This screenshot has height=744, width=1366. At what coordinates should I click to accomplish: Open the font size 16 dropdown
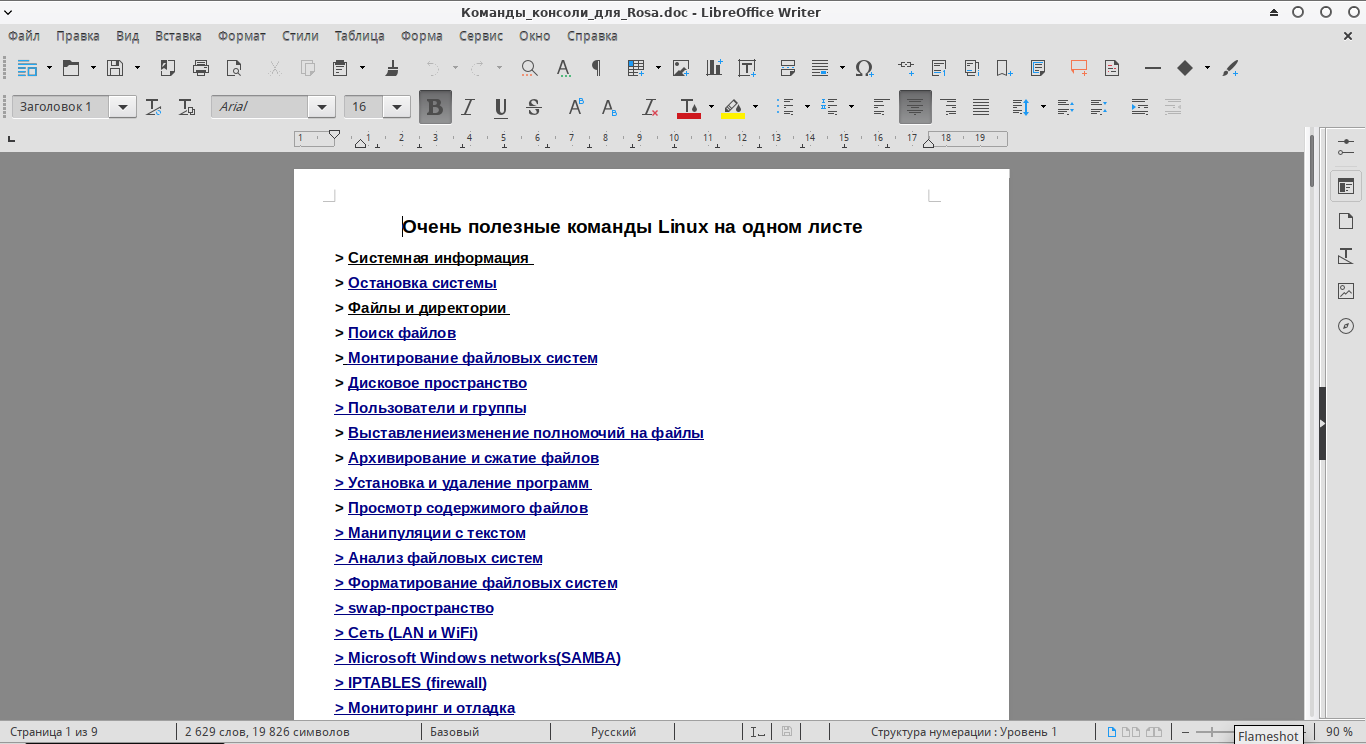pyautogui.click(x=397, y=107)
